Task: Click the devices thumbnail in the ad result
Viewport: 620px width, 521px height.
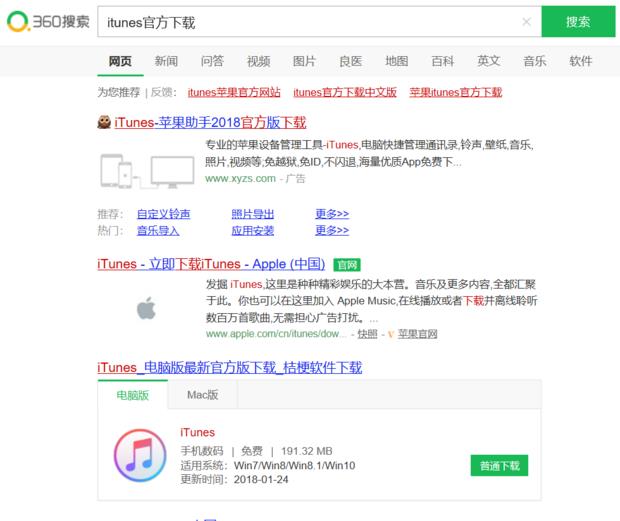Action: 147,171
